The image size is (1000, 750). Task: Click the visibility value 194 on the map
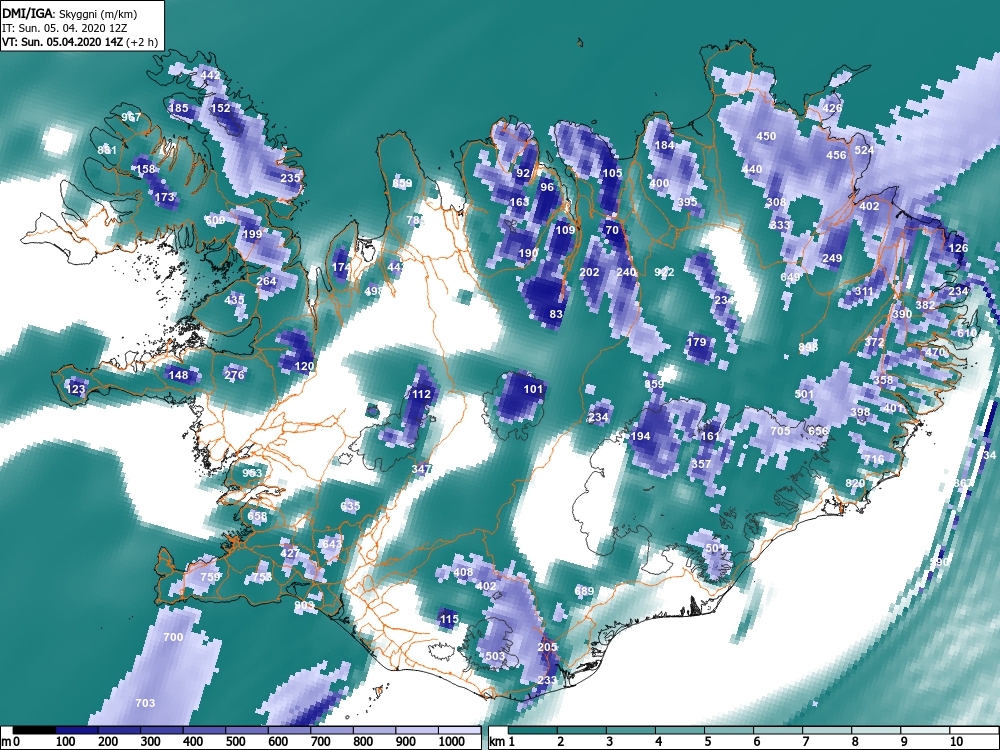[x=640, y=436]
